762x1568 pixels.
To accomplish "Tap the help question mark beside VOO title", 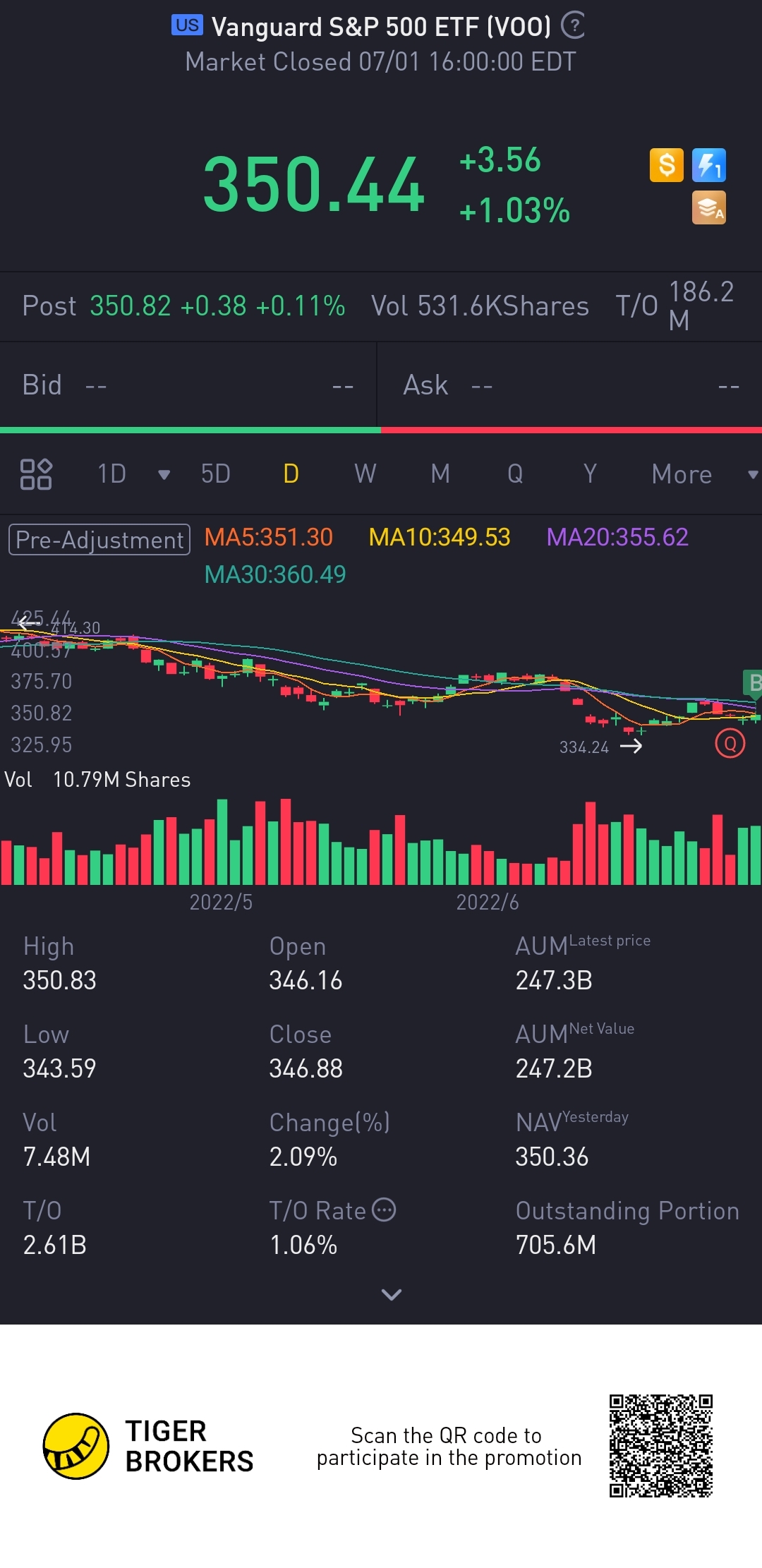I will click(x=573, y=25).
